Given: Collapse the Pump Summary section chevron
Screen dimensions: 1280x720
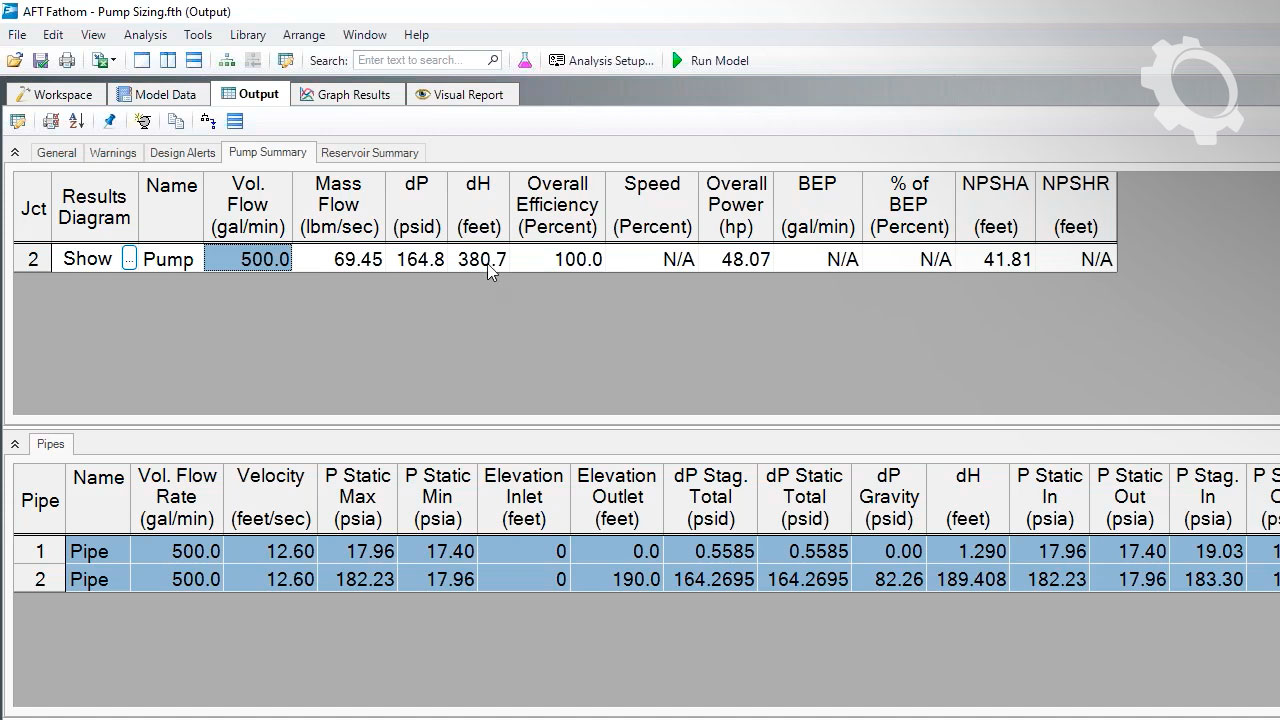Looking at the screenshot, I should 15,153.
